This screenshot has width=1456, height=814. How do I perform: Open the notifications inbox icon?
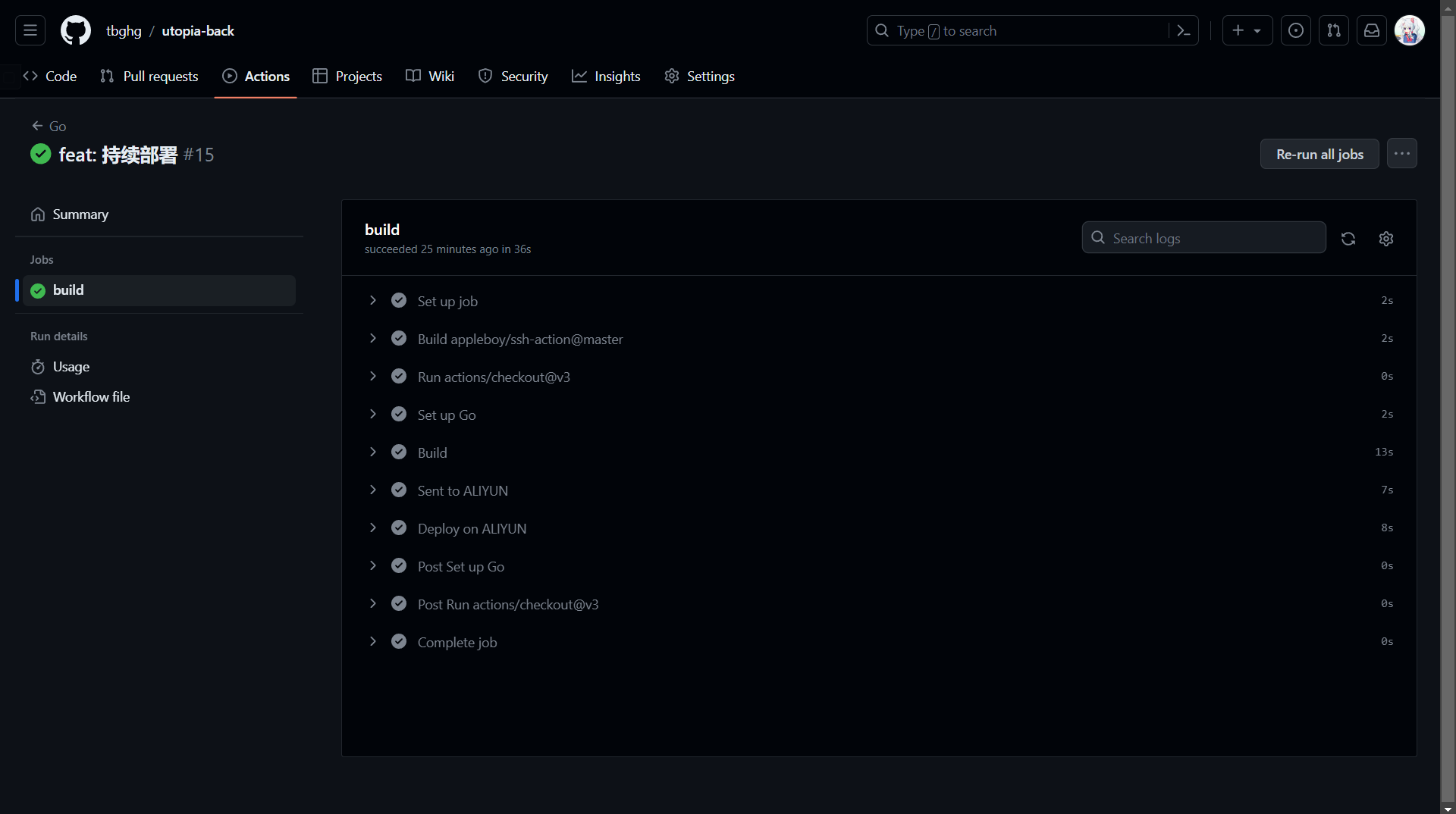(1371, 31)
